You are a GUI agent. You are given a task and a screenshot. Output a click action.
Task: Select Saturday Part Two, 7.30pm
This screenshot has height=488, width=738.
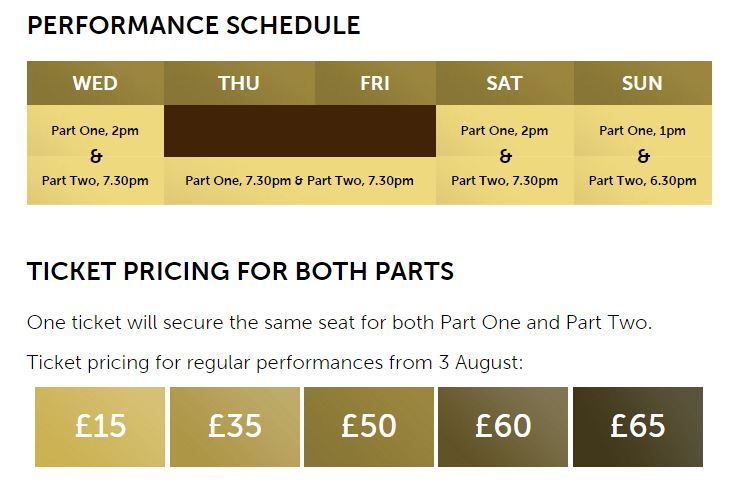coord(505,181)
